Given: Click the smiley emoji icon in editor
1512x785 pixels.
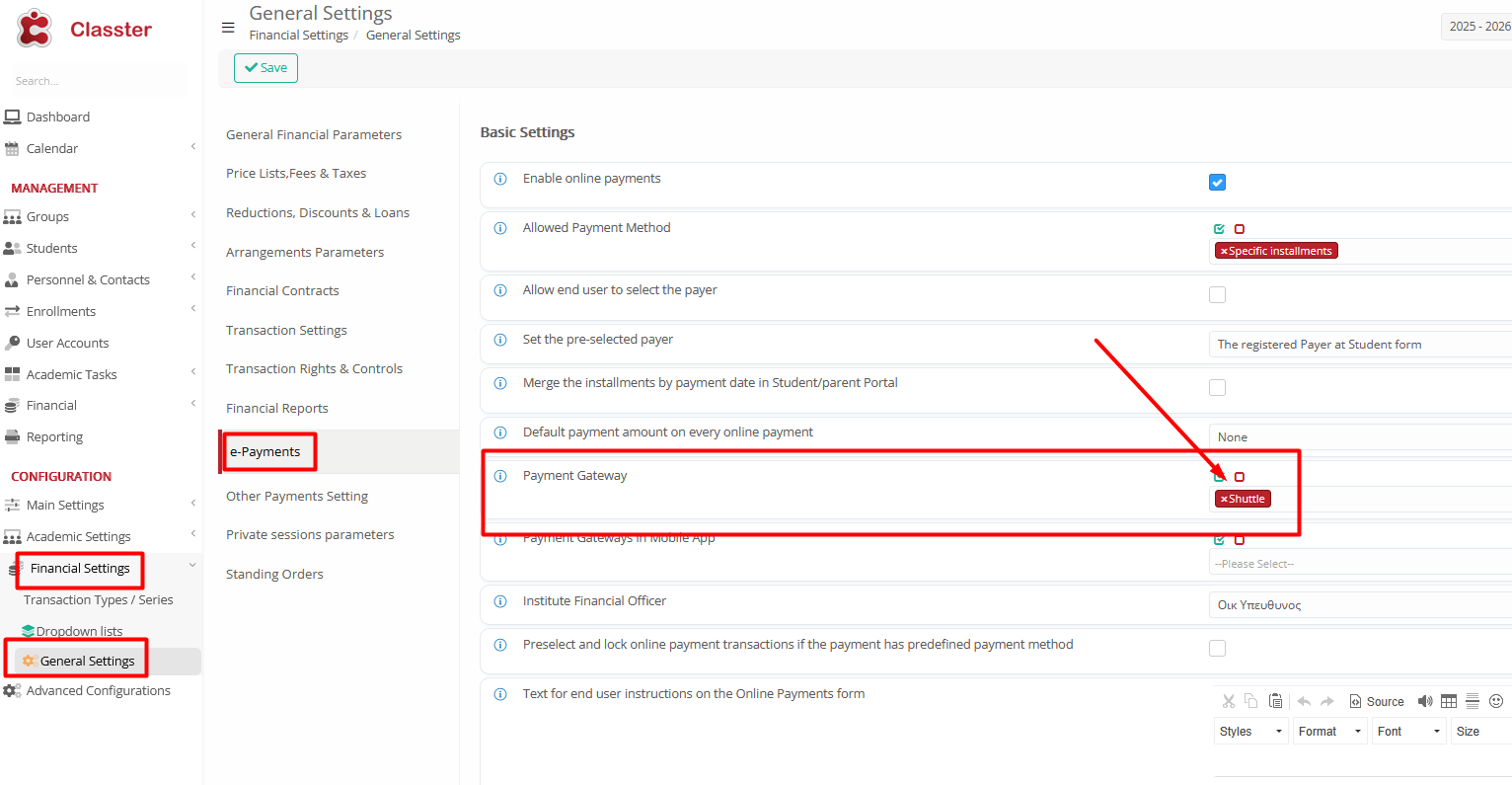Looking at the screenshot, I should pyautogui.click(x=1495, y=701).
